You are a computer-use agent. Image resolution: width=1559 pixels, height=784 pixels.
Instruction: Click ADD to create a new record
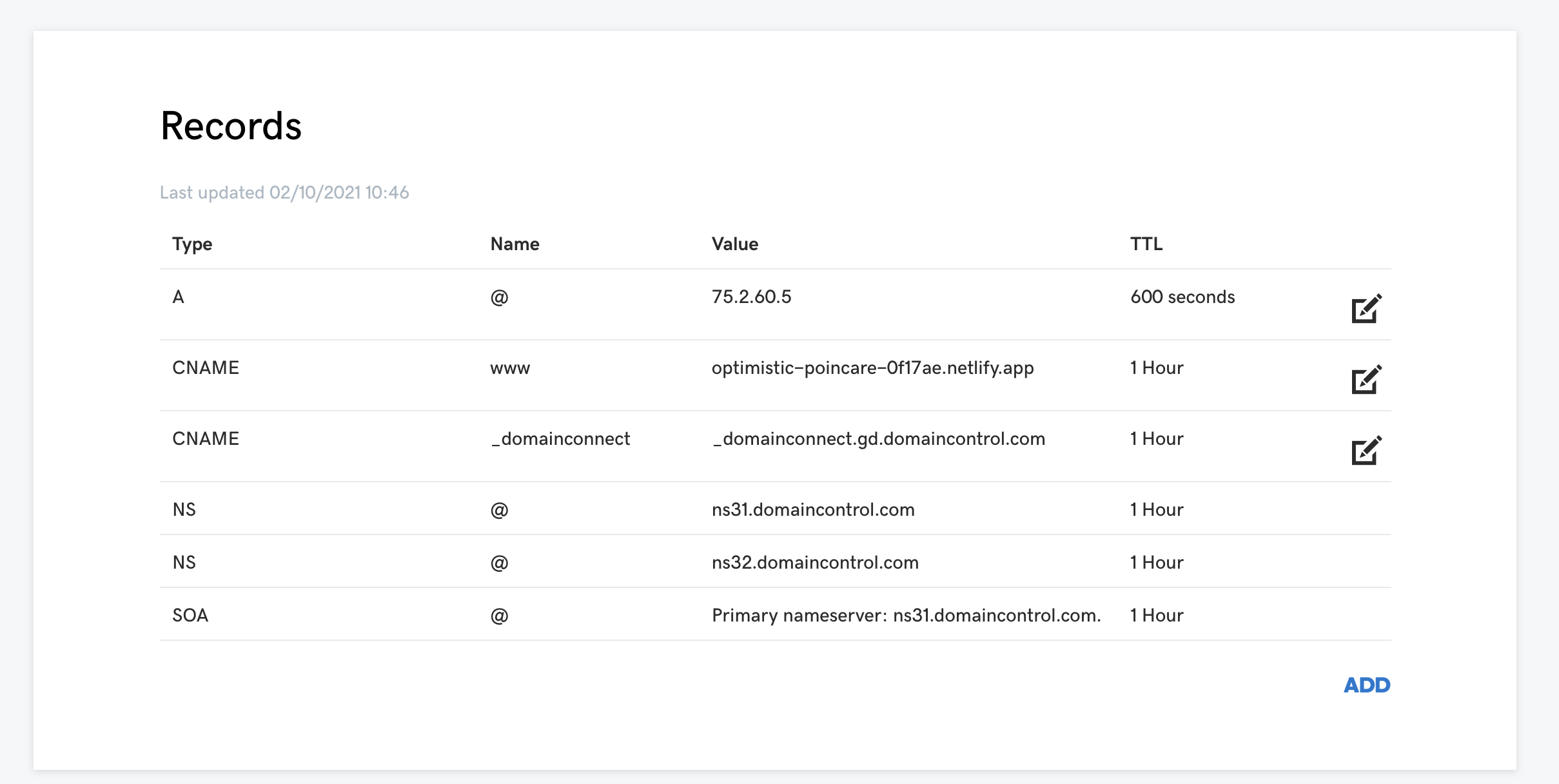(x=1367, y=685)
